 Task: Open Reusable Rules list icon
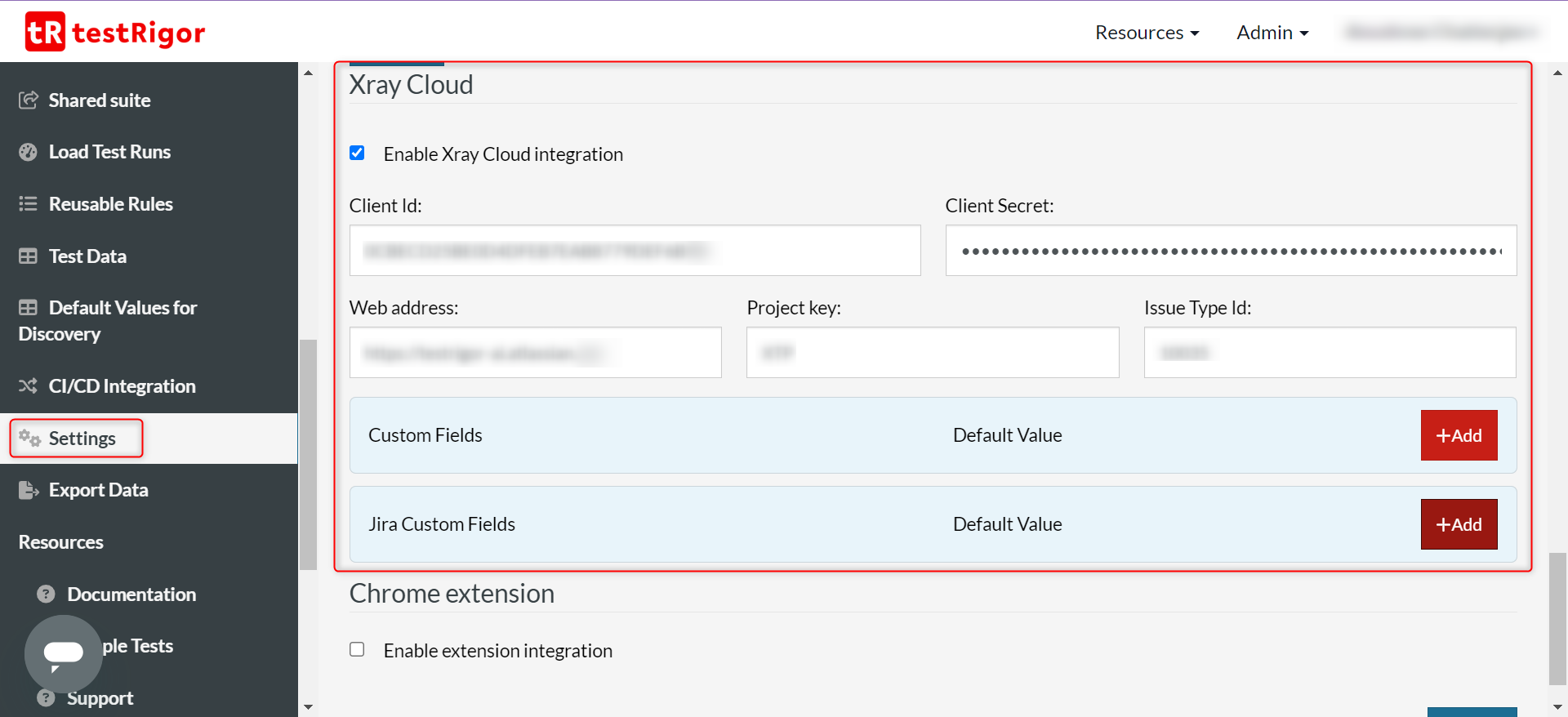29,204
